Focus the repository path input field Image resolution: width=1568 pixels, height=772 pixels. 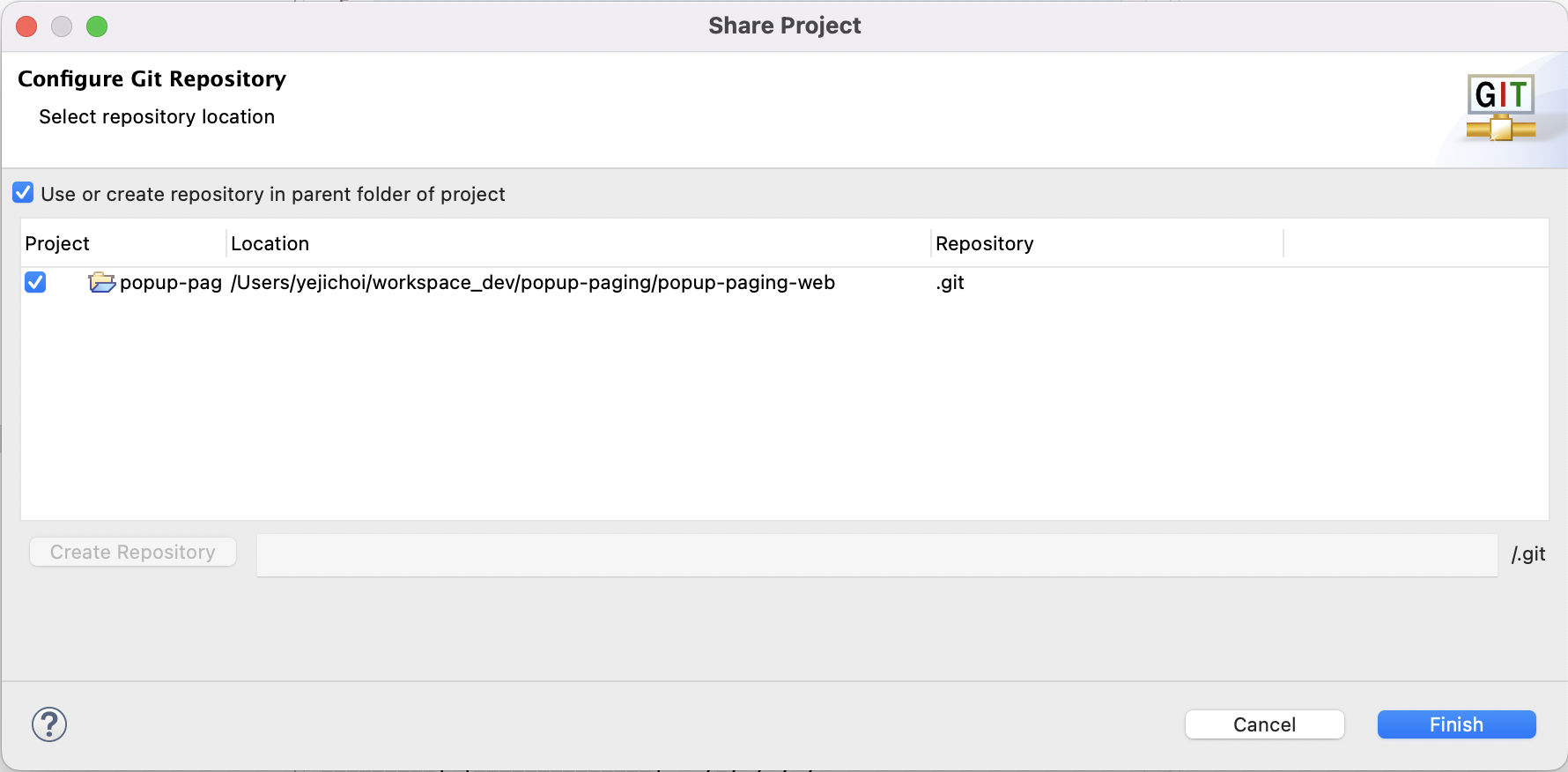tap(876, 555)
